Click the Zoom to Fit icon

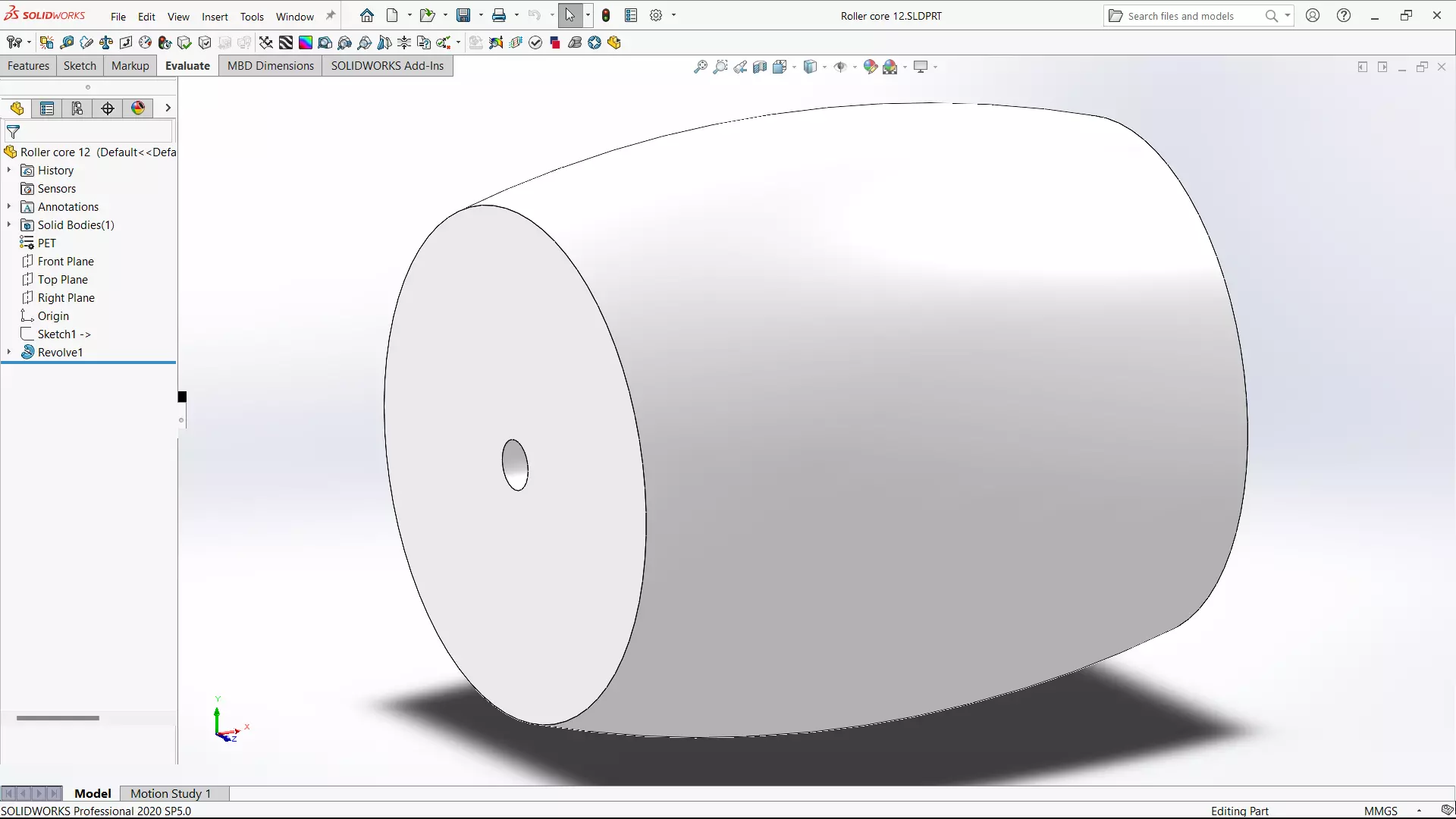[x=701, y=67]
